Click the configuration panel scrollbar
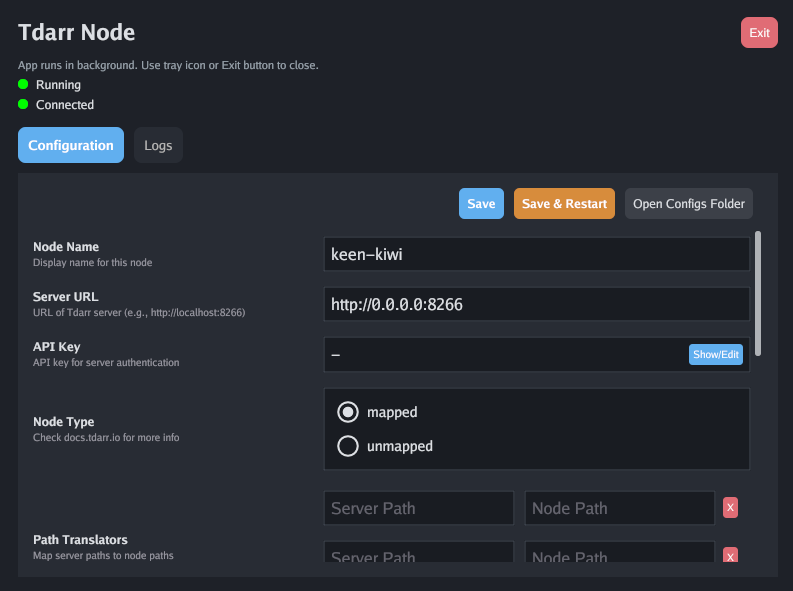The width and height of the screenshot is (793, 591). pyautogui.click(x=758, y=293)
